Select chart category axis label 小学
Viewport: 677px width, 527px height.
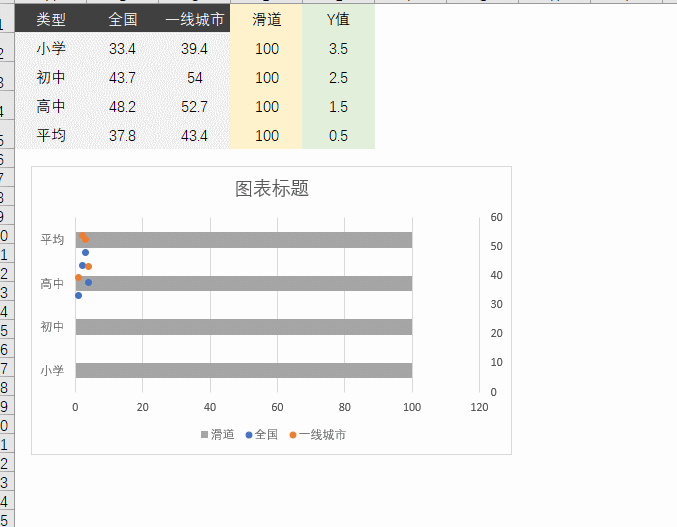click(52, 370)
